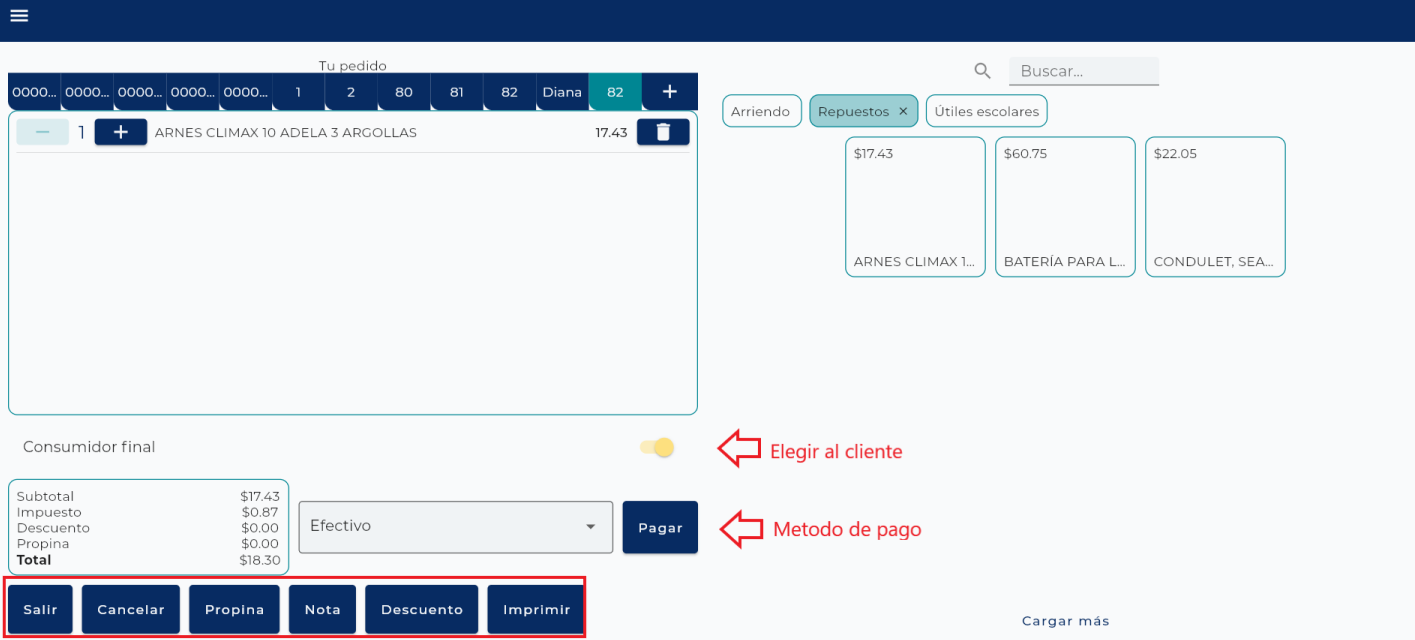Add a tip with the Propina button
Viewport: 1415px width, 640px height.
pyautogui.click(x=234, y=609)
